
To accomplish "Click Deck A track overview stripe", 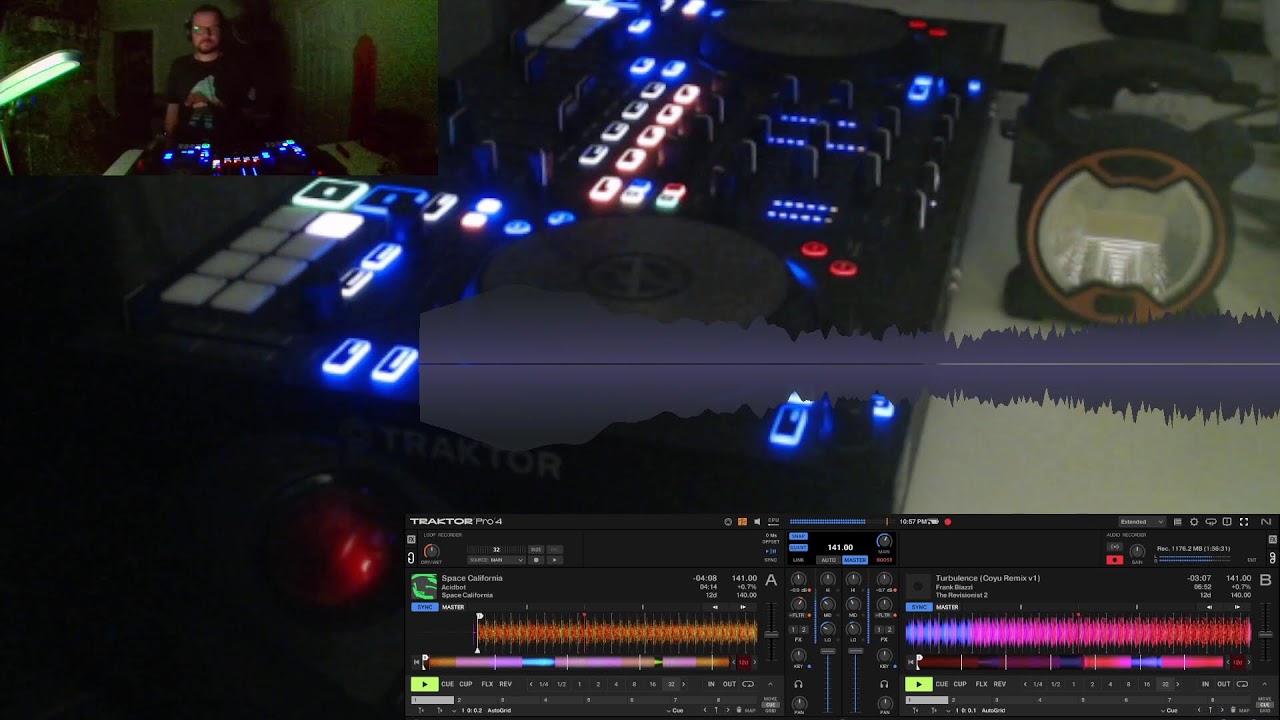I will [578, 662].
